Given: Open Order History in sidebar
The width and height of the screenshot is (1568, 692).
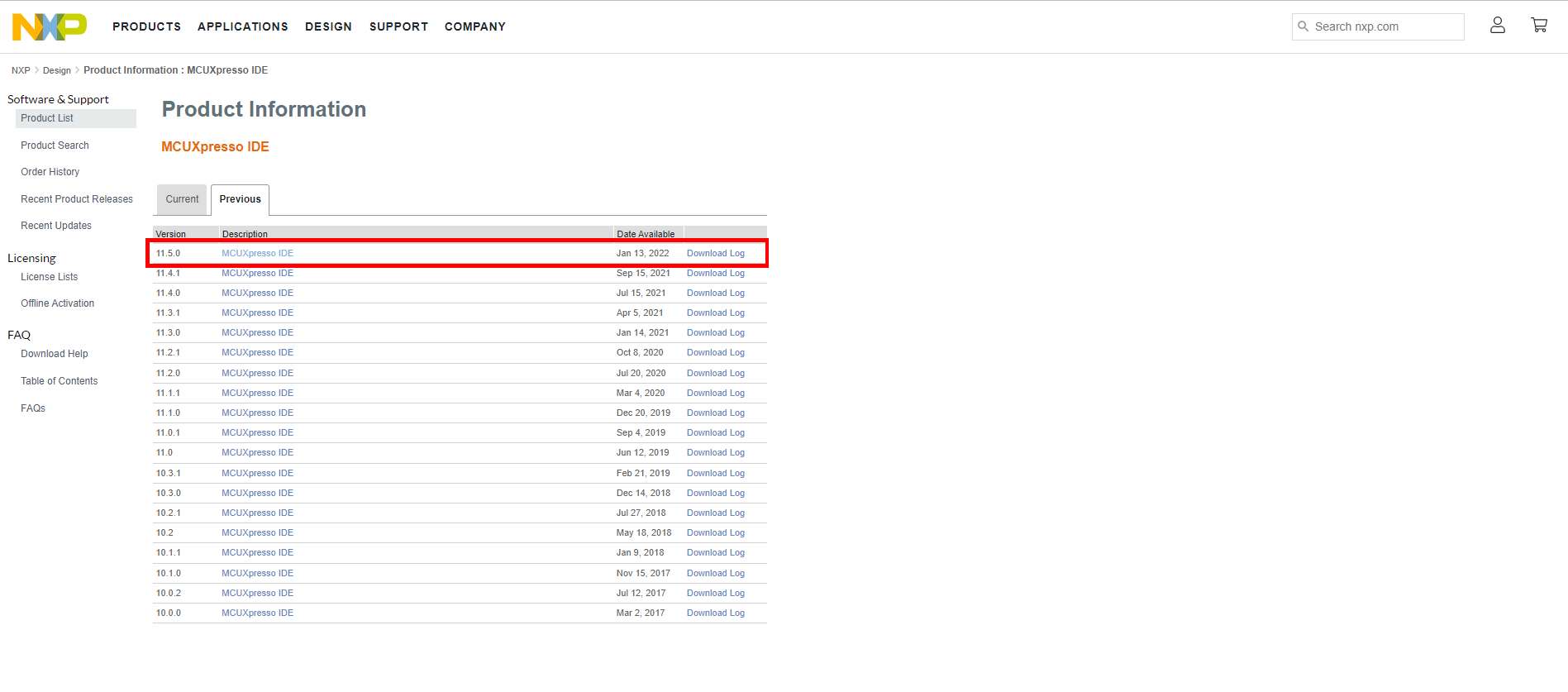Looking at the screenshot, I should click(50, 172).
